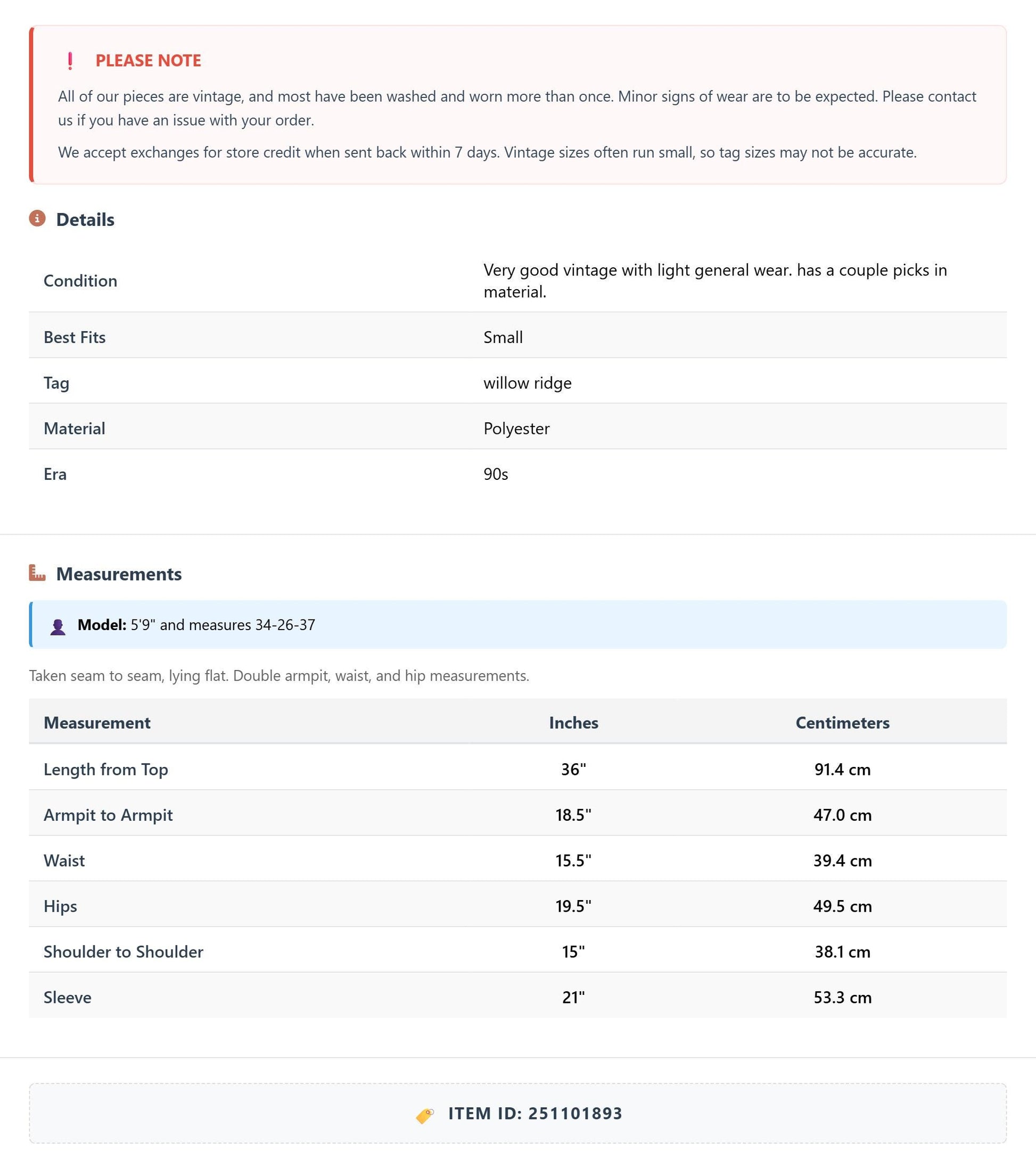
Task: Click the purple model silhouette icon
Action: (x=57, y=627)
